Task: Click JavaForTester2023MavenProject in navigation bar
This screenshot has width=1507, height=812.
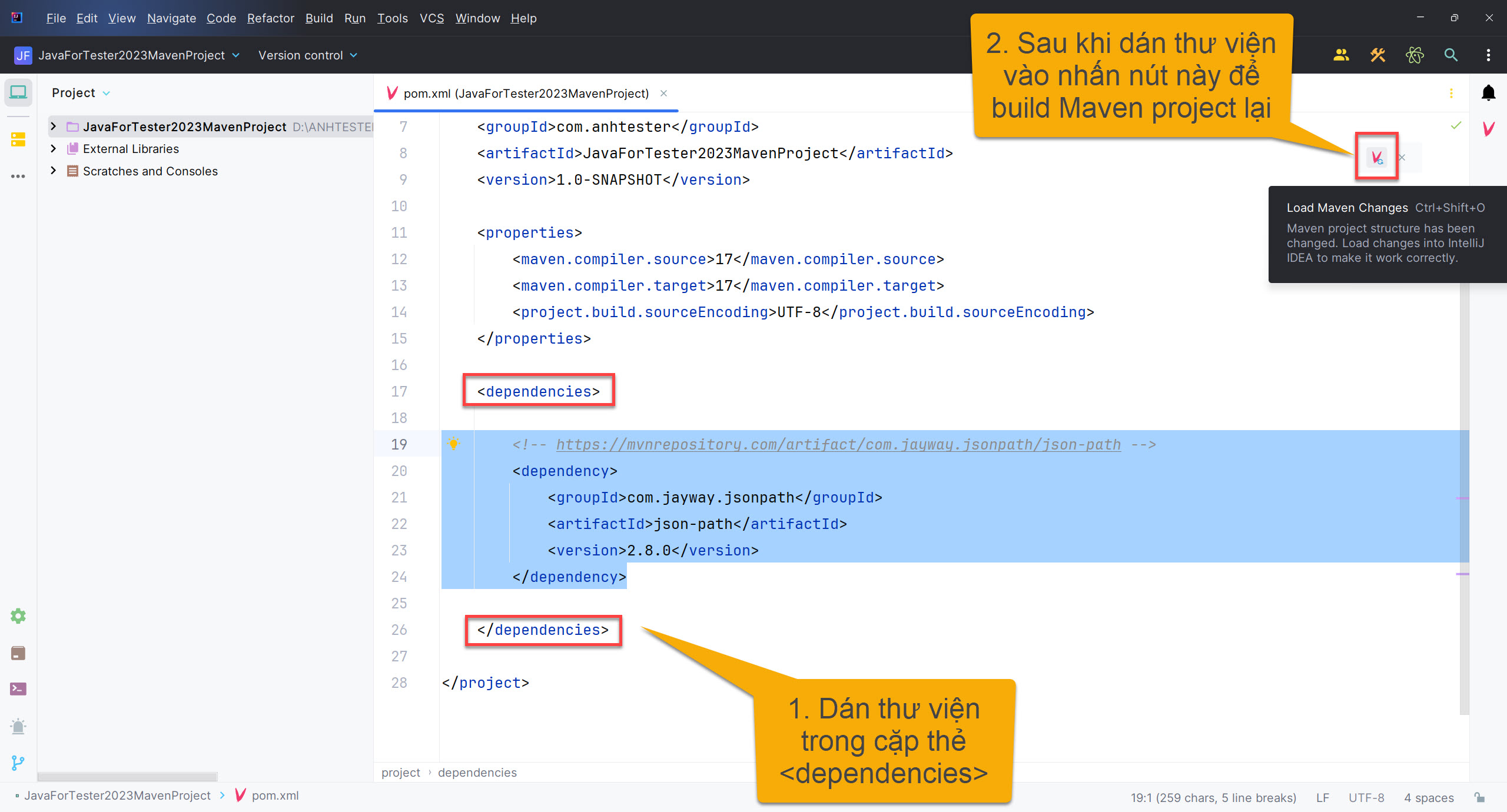Action: 117,796
